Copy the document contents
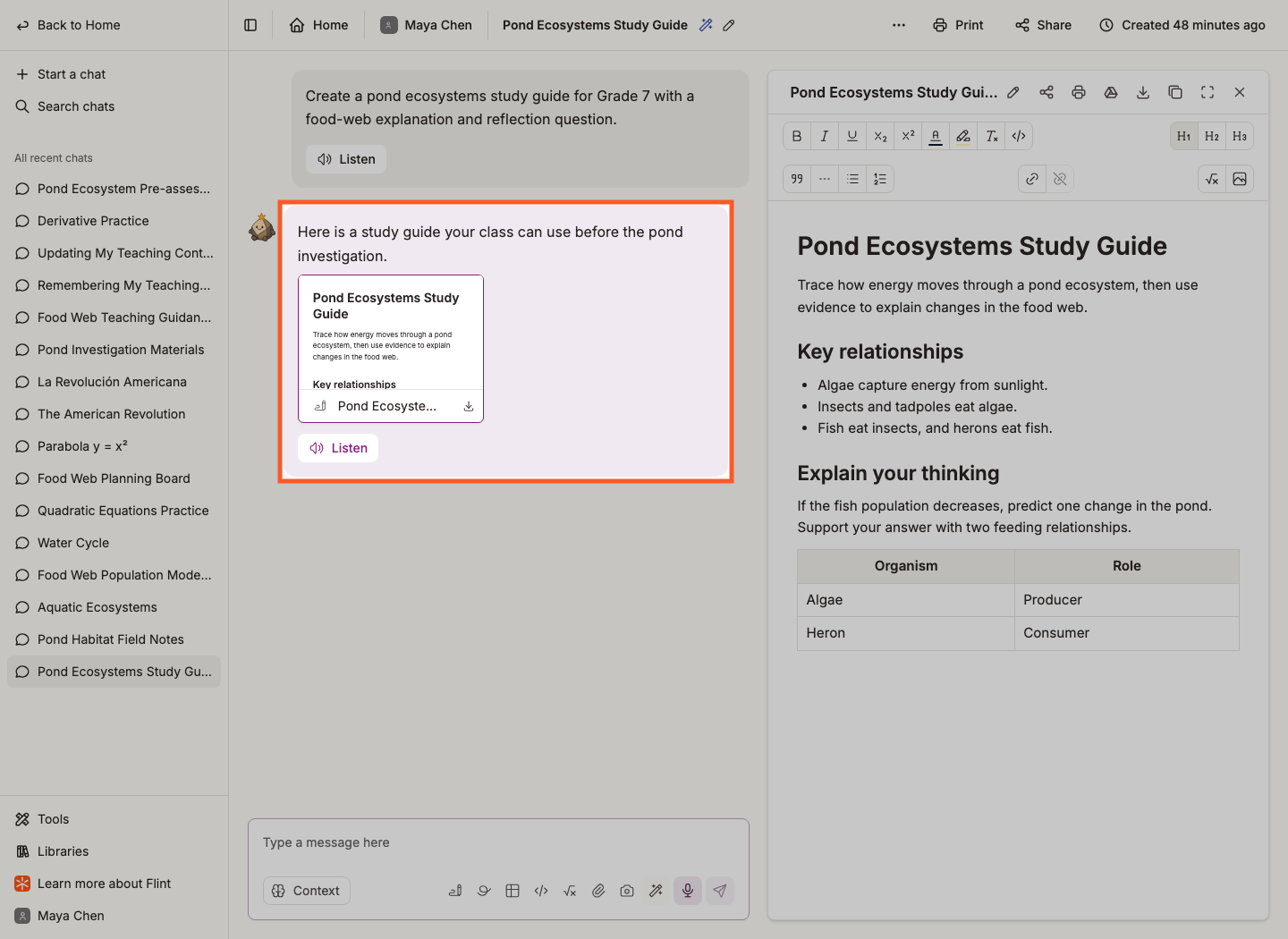 pos(1175,92)
